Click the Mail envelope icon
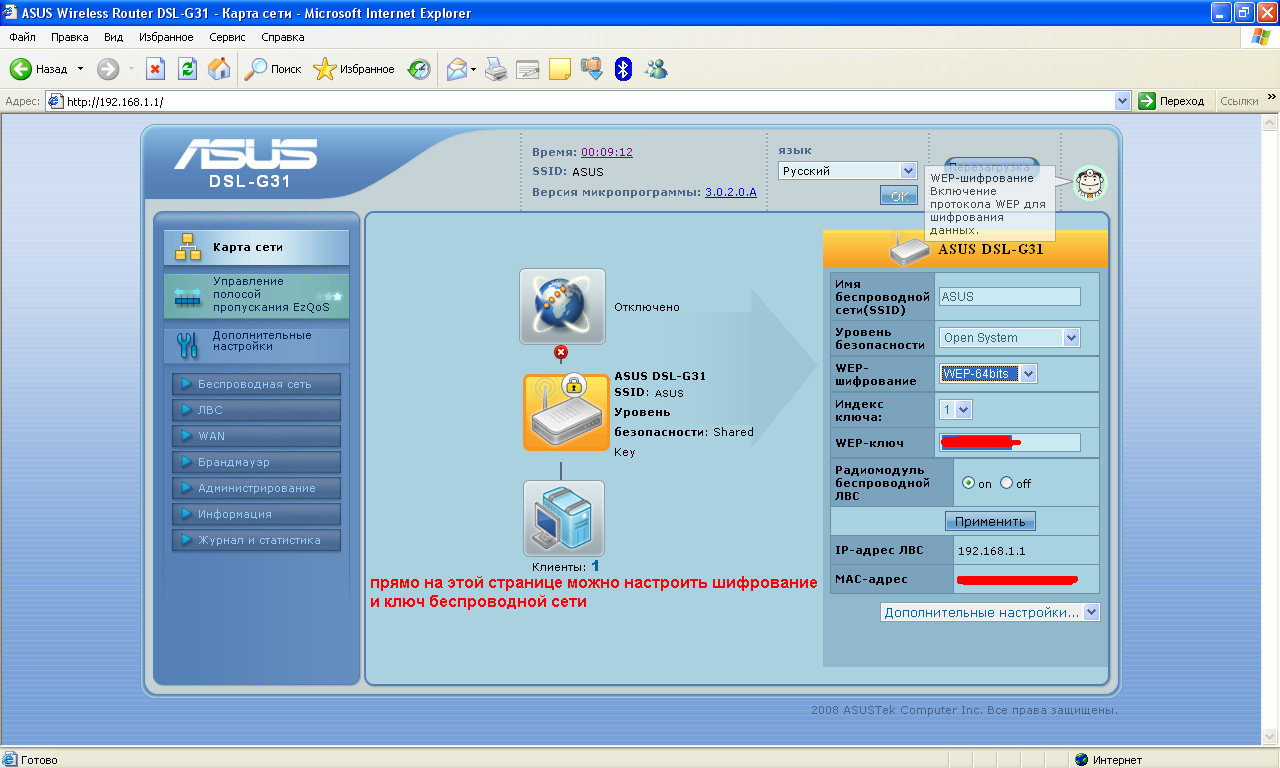This screenshot has width=1280, height=768. pyautogui.click(x=457, y=69)
